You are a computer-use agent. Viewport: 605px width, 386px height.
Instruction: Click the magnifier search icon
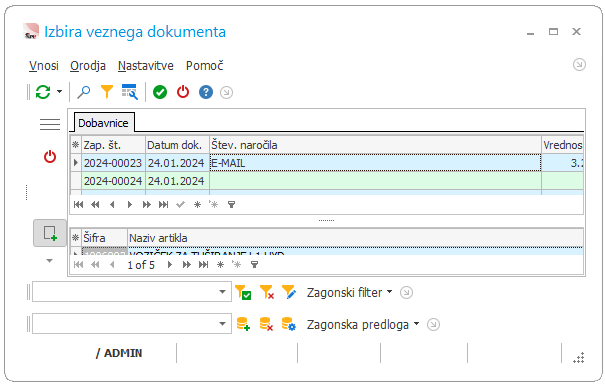[83, 92]
